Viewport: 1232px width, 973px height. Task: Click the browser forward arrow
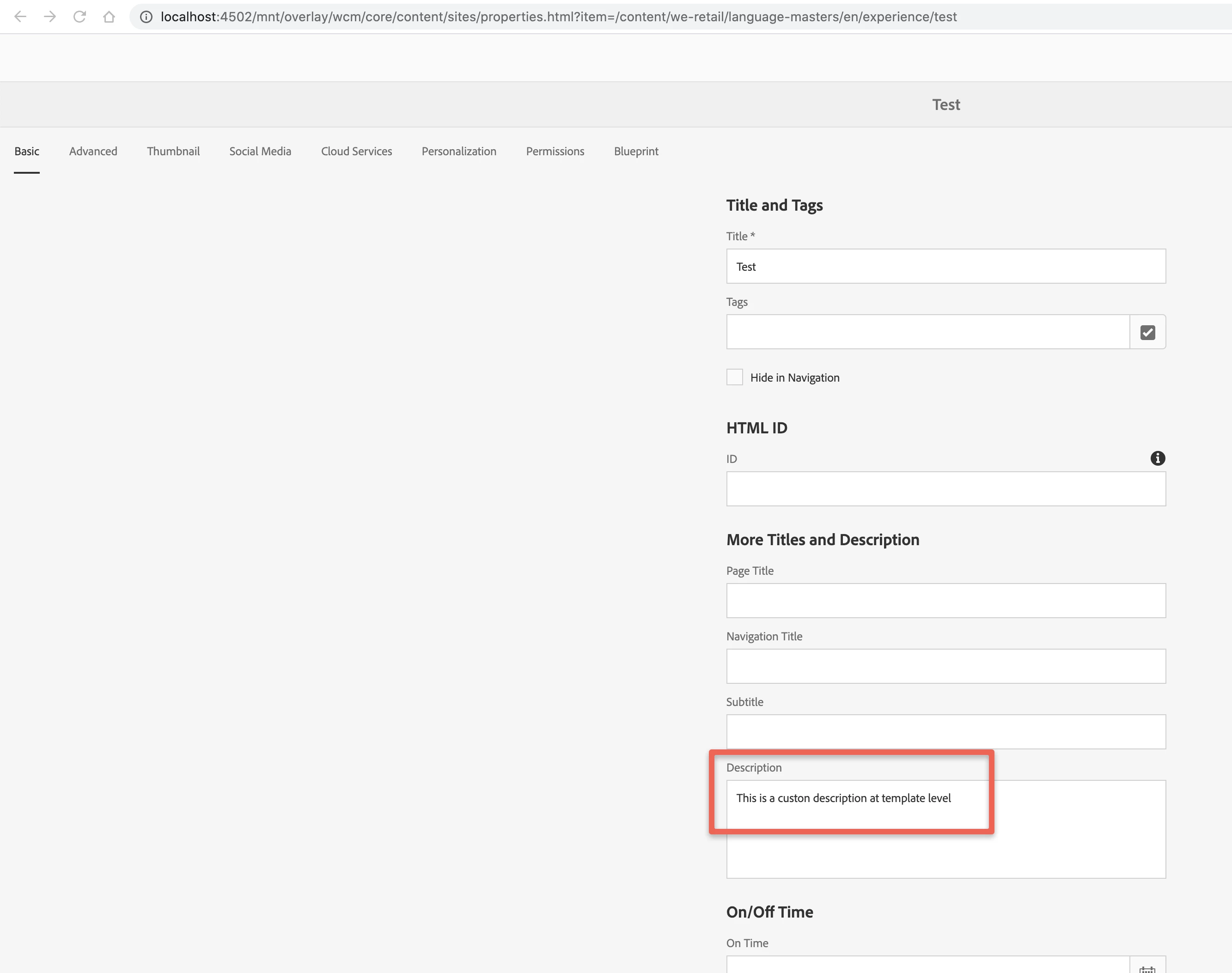[50, 17]
